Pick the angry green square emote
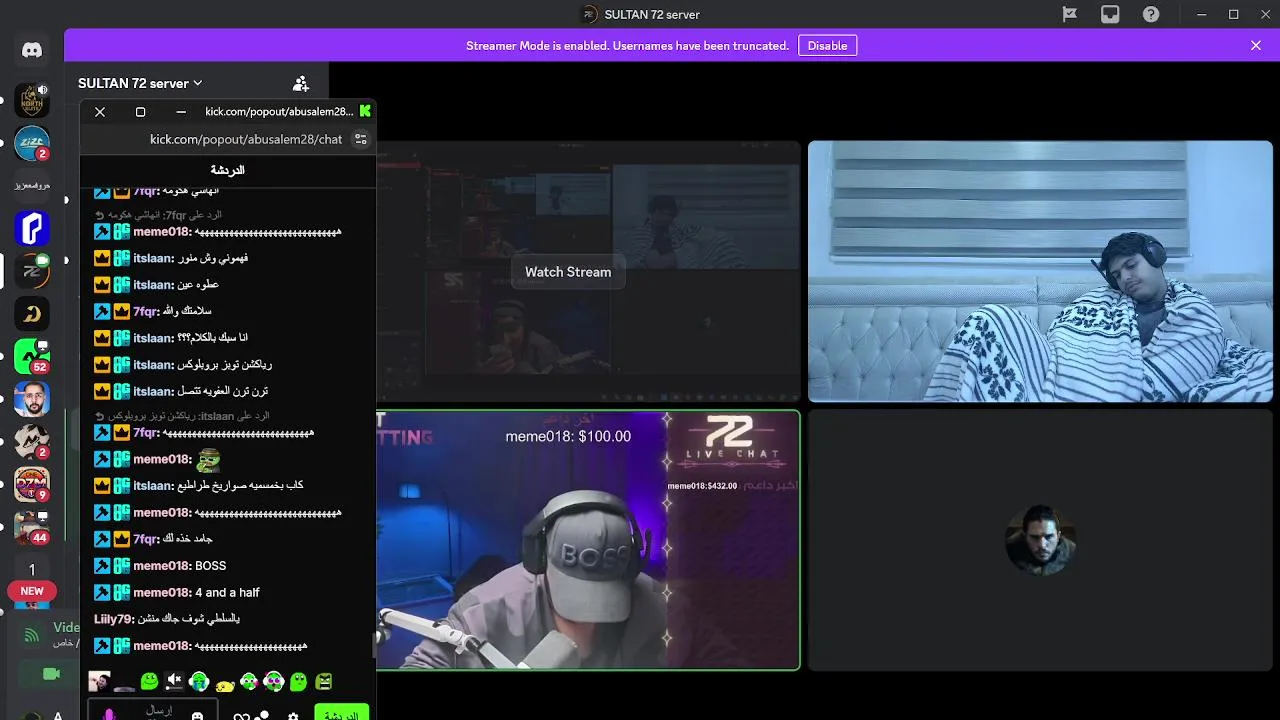 click(x=323, y=682)
